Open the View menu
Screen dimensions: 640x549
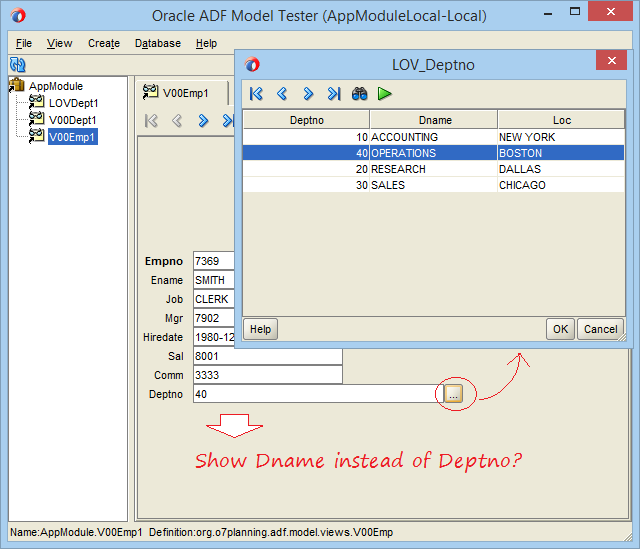pos(60,43)
